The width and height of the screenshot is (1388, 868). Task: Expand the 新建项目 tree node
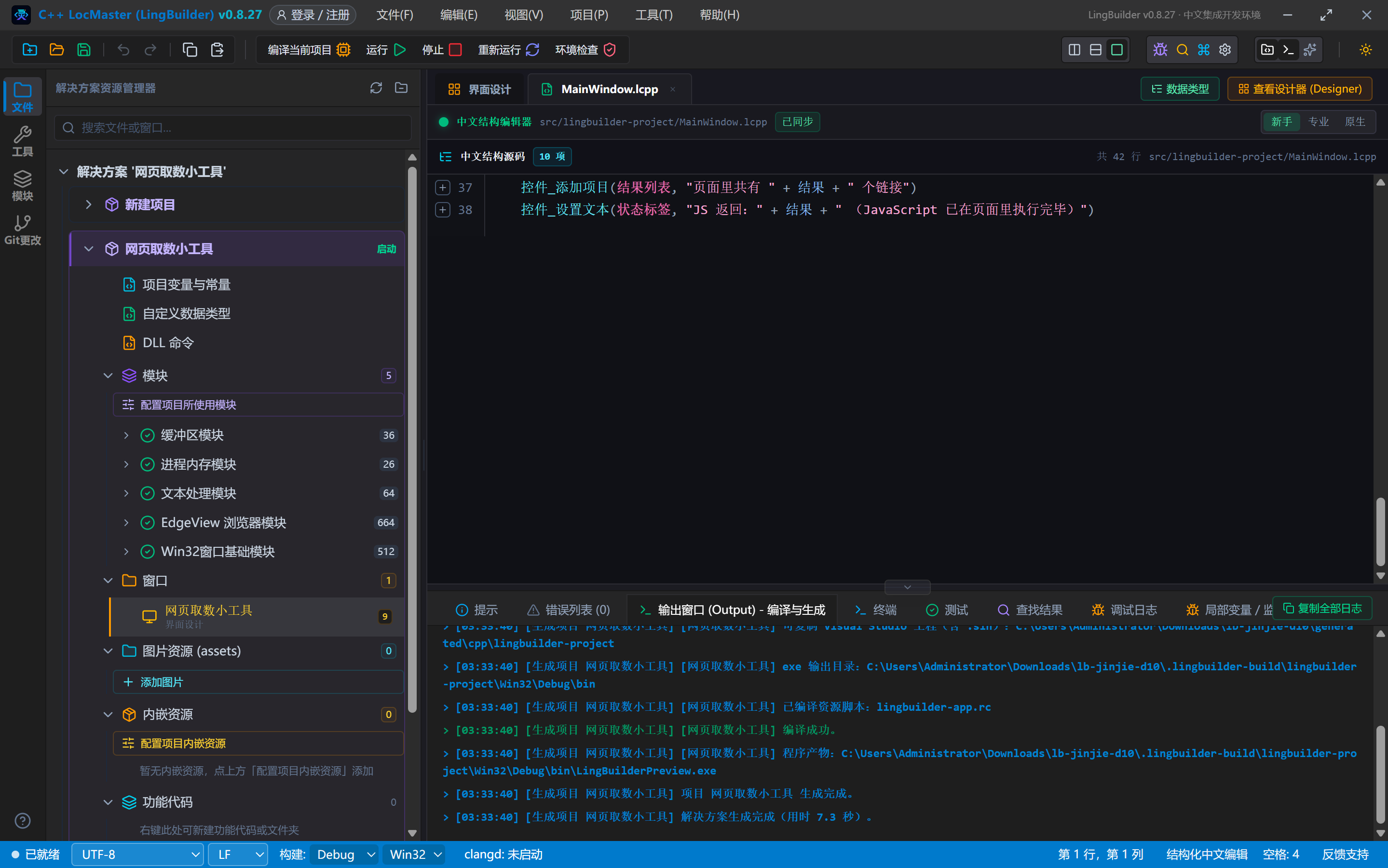point(88,204)
